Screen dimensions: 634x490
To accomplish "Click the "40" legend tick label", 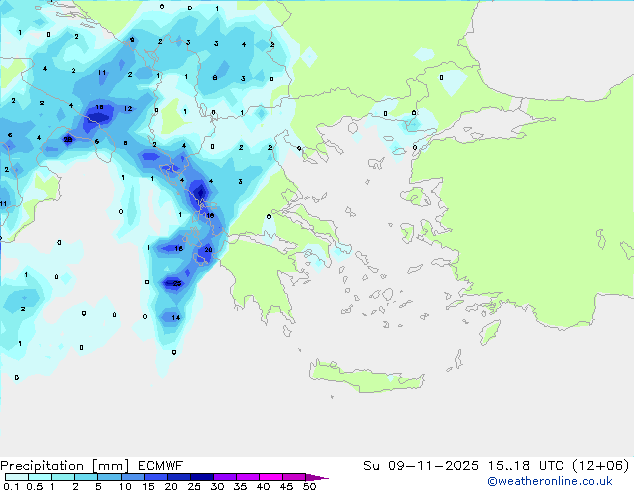I will tap(263, 486).
